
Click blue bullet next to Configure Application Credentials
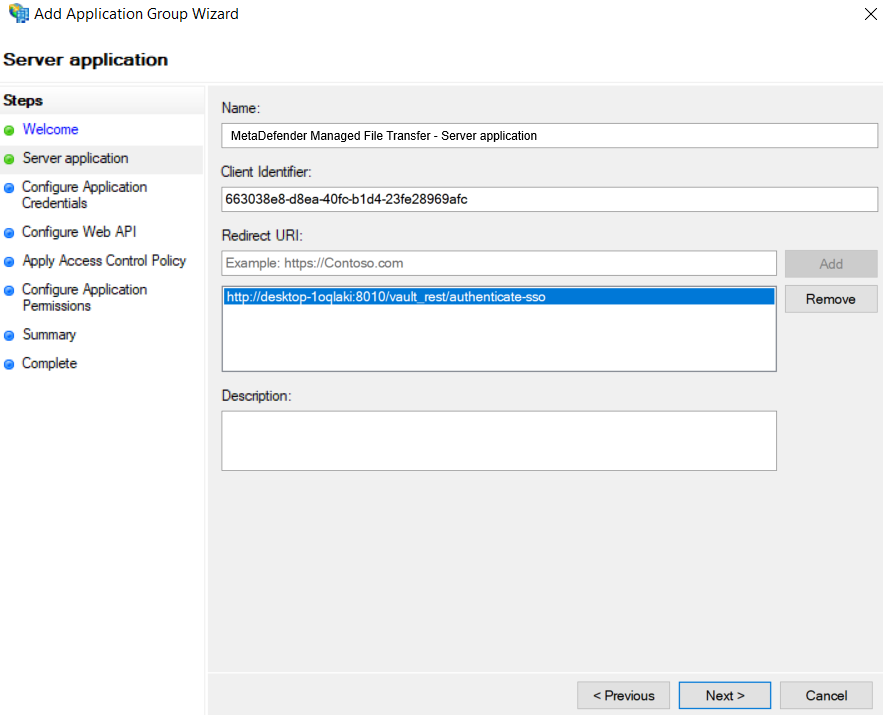[9, 188]
